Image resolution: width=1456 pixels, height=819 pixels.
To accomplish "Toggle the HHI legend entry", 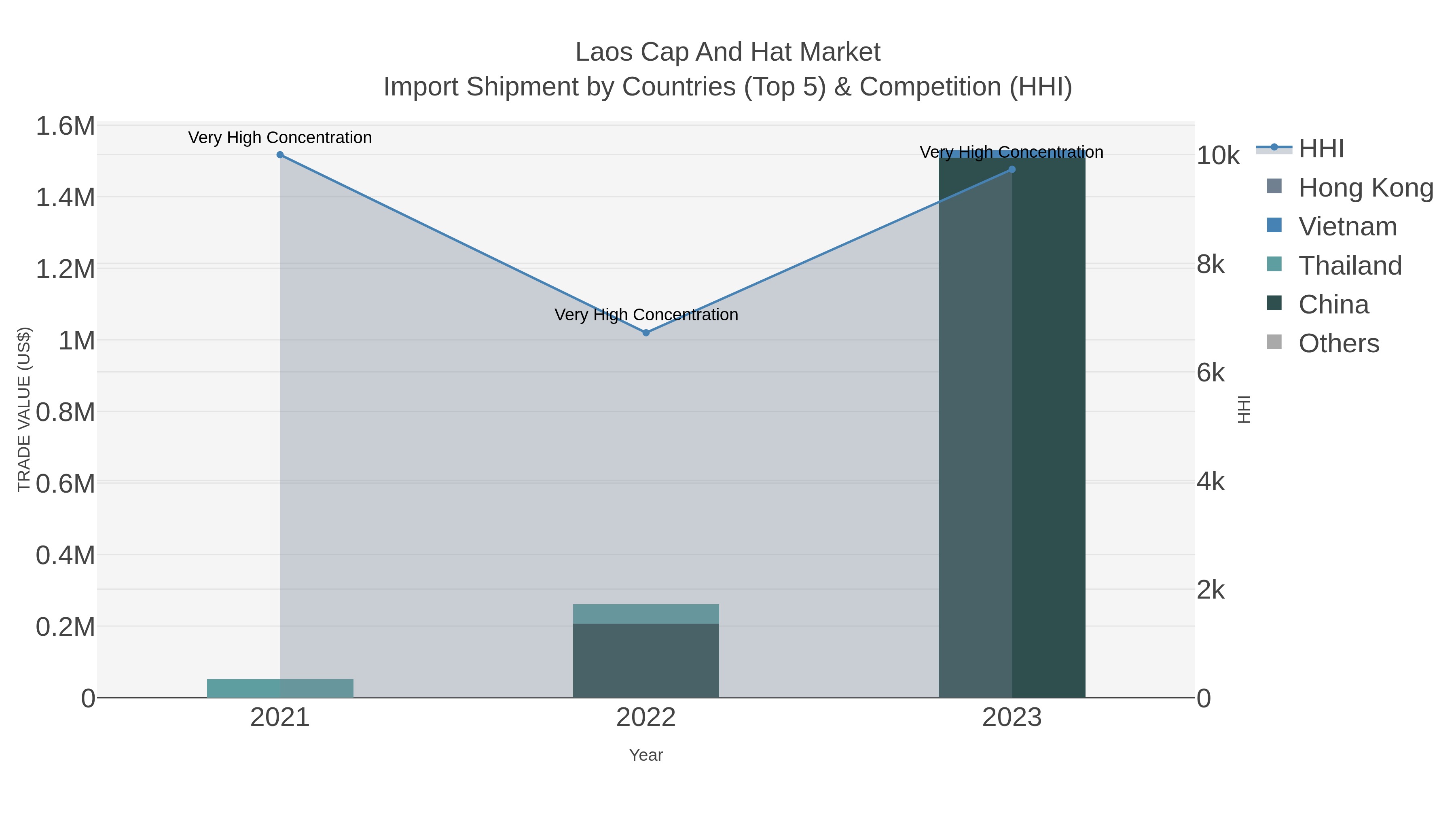I will point(1300,149).
